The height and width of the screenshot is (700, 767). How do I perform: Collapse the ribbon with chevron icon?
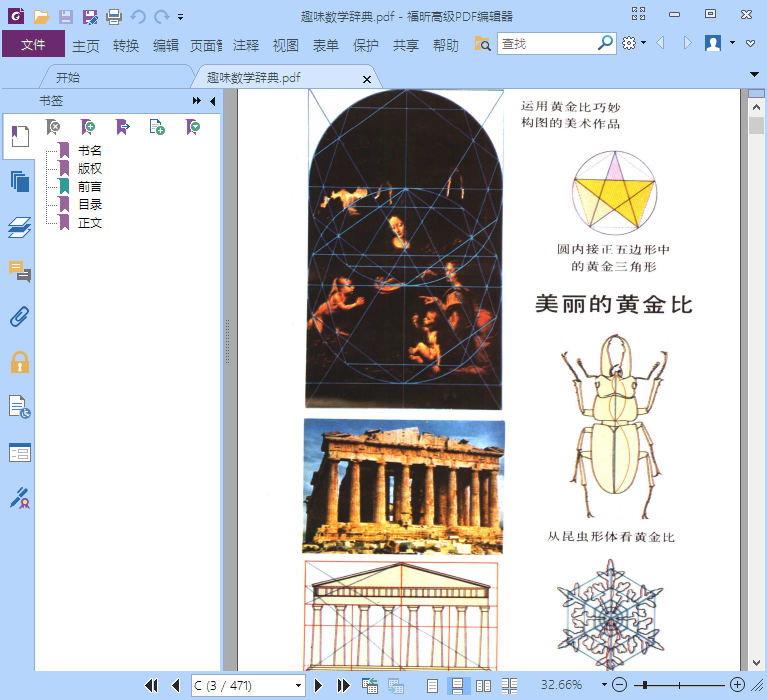(x=750, y=43)
